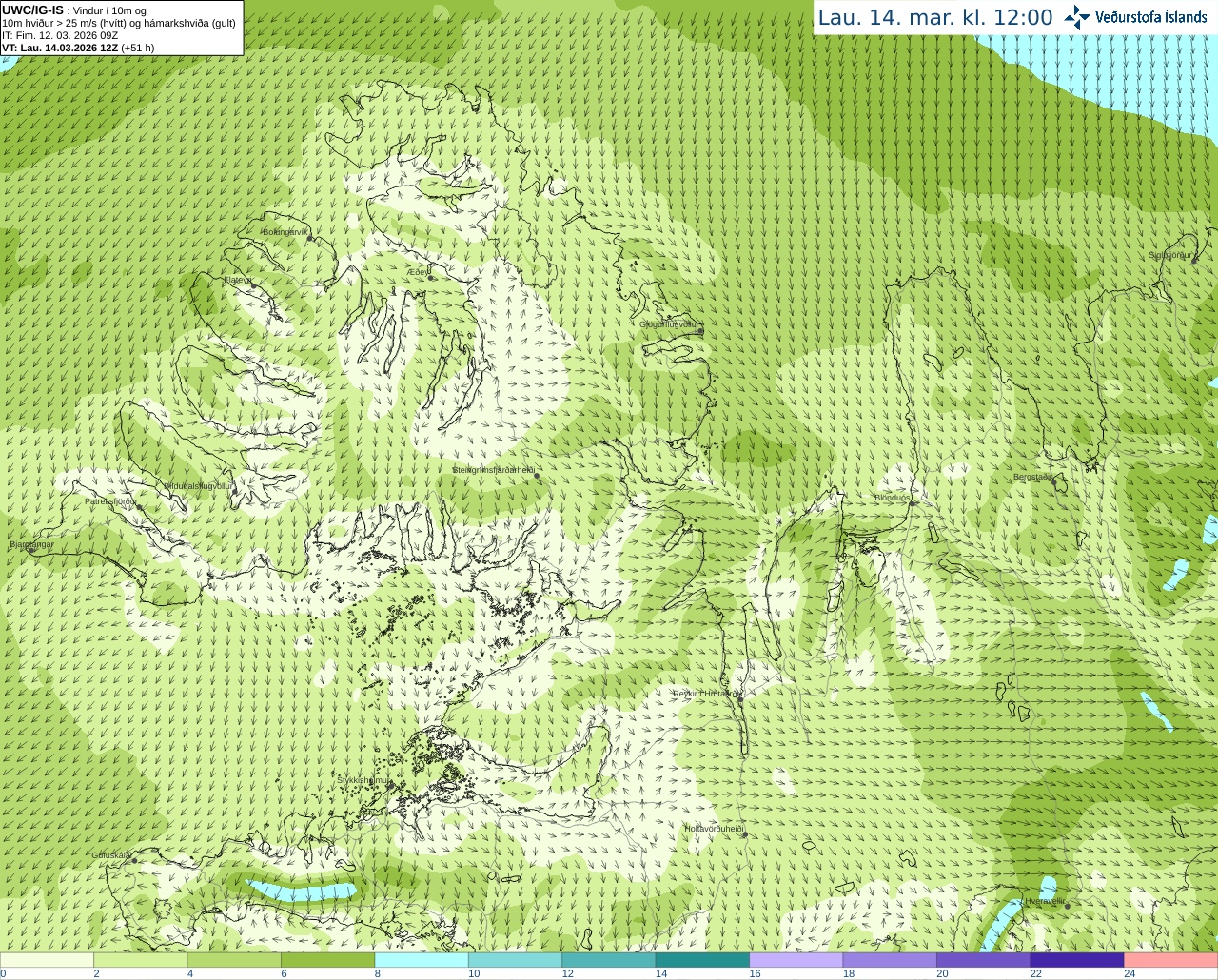Click the Bergstaðir station label

pyautogui.click(x=1033, y=477)
